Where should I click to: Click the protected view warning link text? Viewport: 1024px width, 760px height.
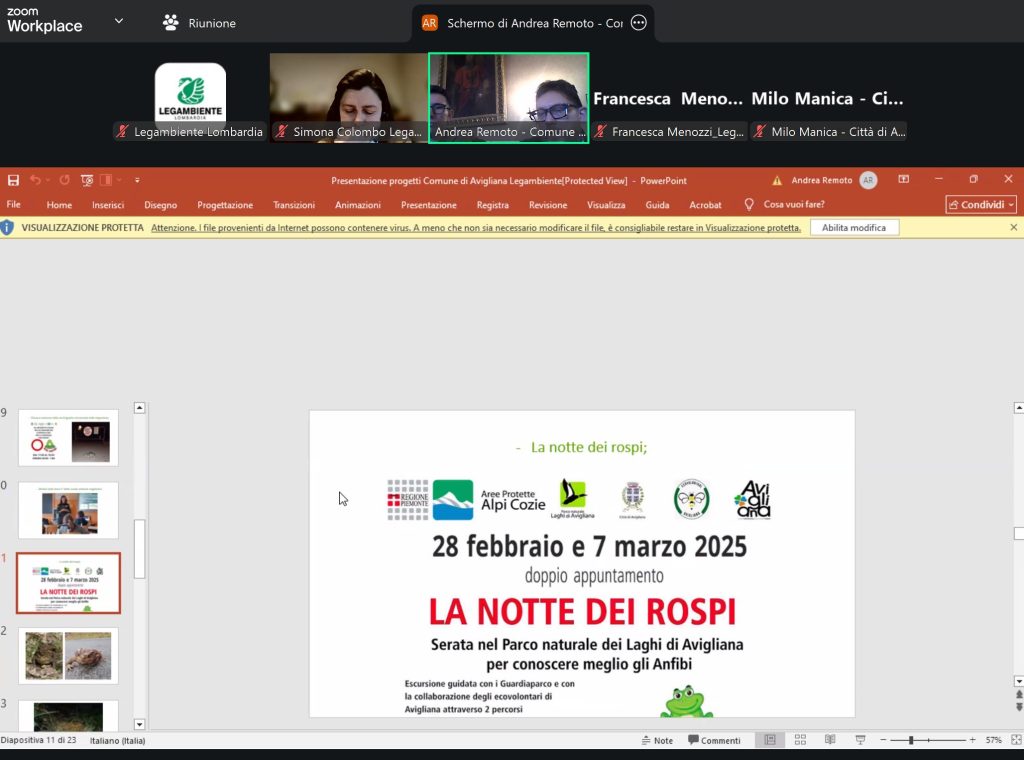click(475, 228)
